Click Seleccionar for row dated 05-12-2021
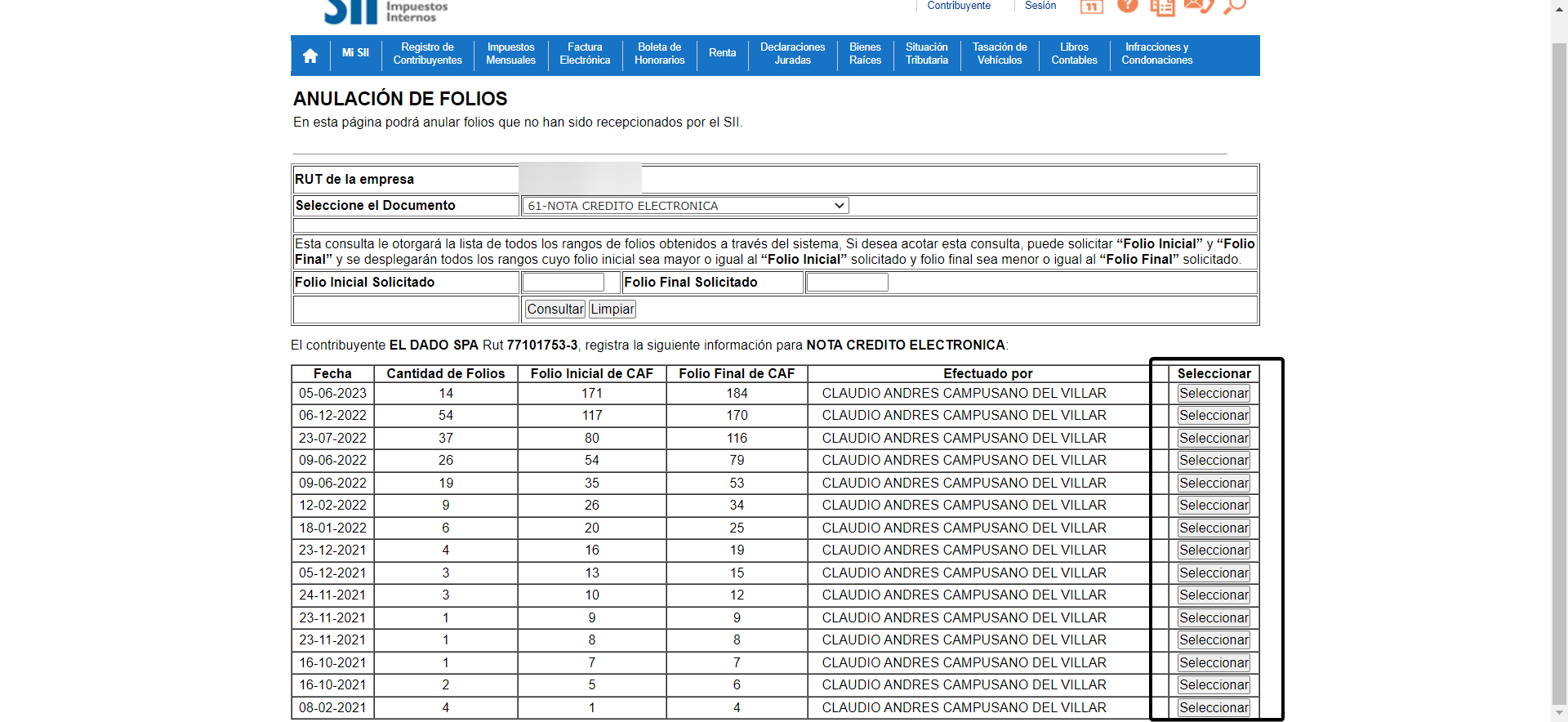The width and height of the screenshot is (1568, 722). pyautogui.click(x=1214, y=573)
